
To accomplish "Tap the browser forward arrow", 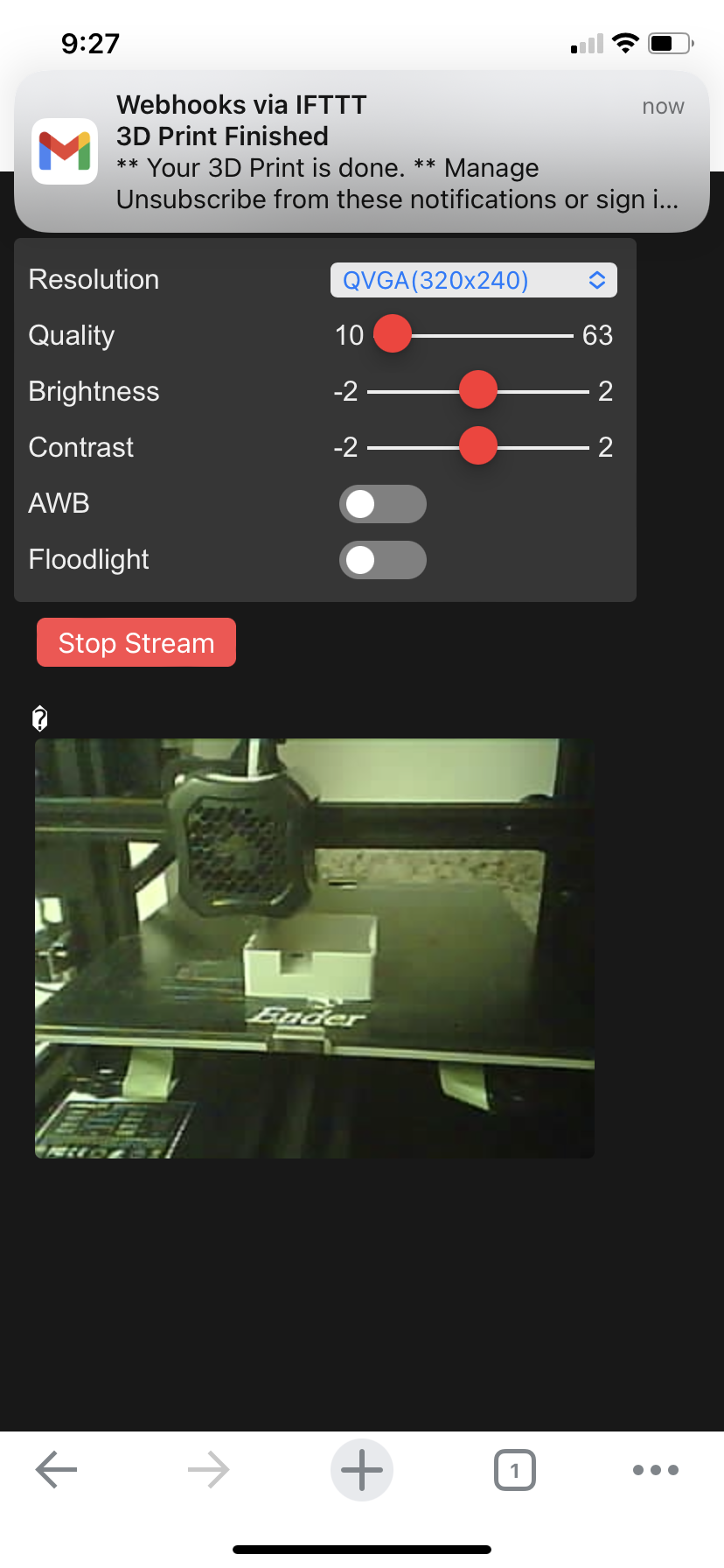I will pyautogui.click(x=208, y=1470).
